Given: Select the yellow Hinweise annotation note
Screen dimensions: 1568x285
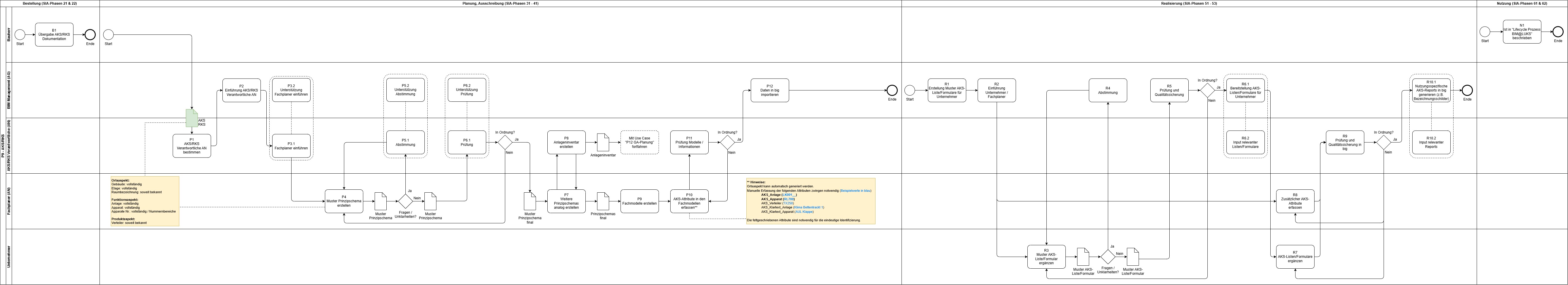Looking at the screenshot, I should pyautogui.click(x=811, y=201).
